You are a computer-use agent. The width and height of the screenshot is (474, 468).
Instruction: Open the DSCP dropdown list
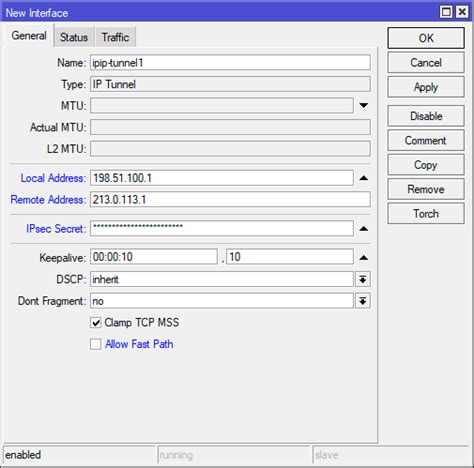[363, 279]
